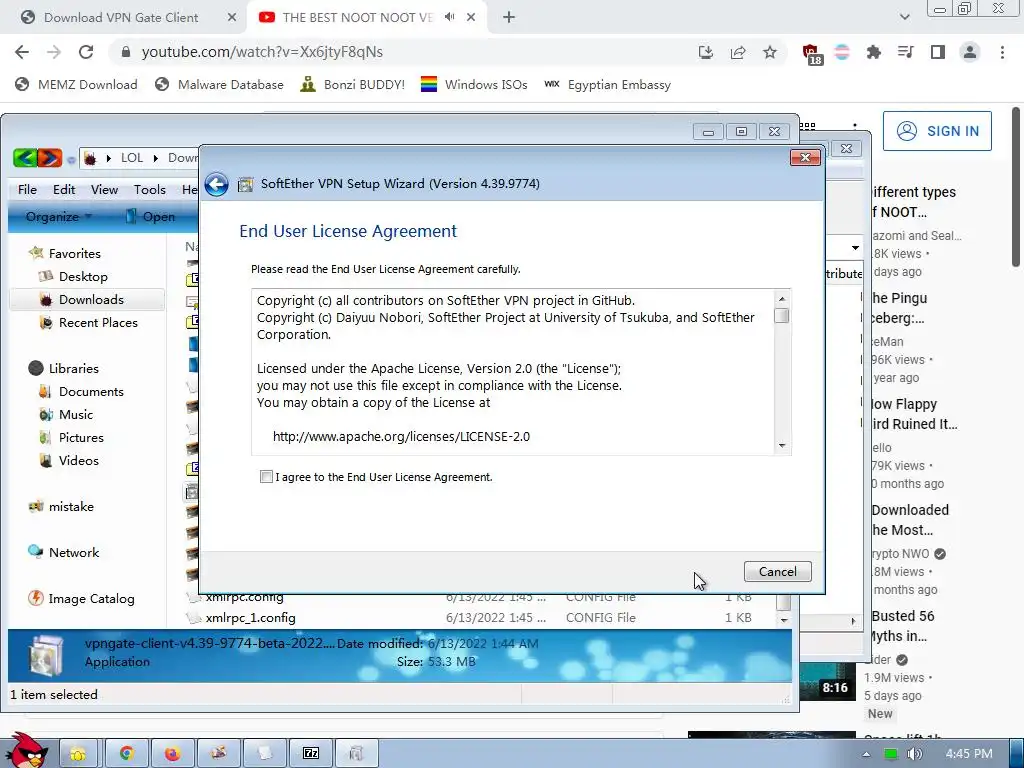The width and height of the screenshot is (1024, 768).
Task: Open Edit menu in Explorer window
Action: click(63, 189)
